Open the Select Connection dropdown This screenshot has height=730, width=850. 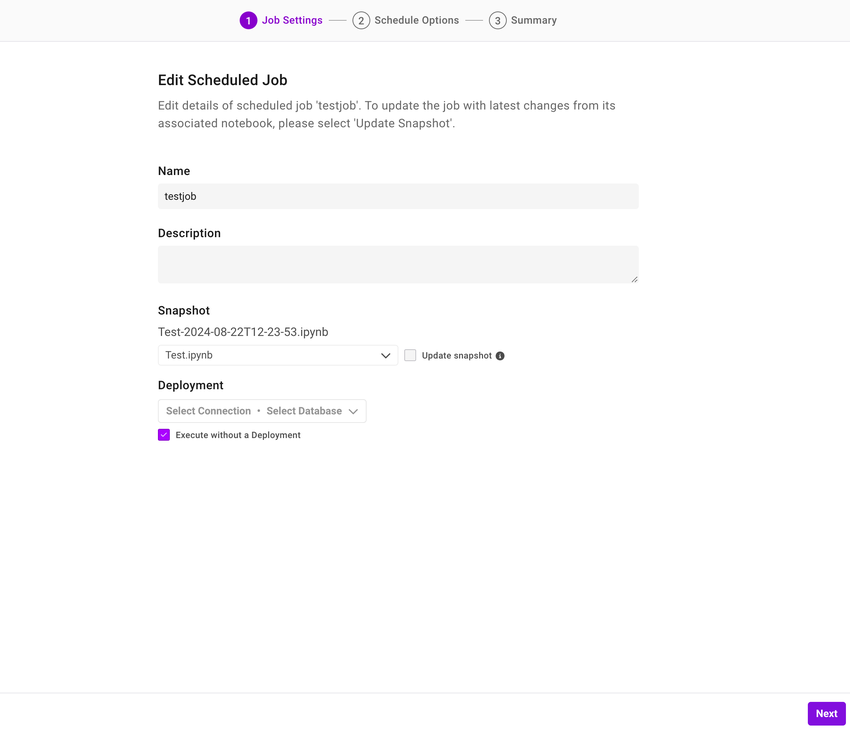(207, 410)
